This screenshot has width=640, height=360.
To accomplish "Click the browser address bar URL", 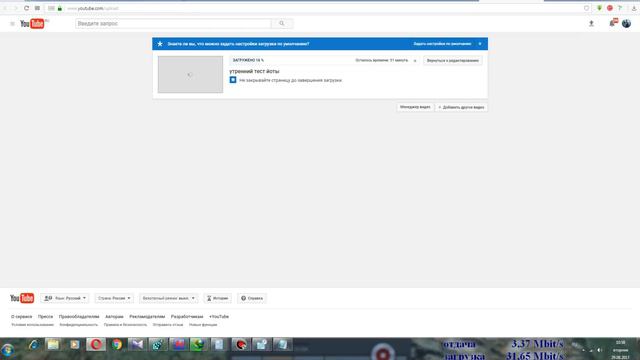I will click(x=93, y=8).
